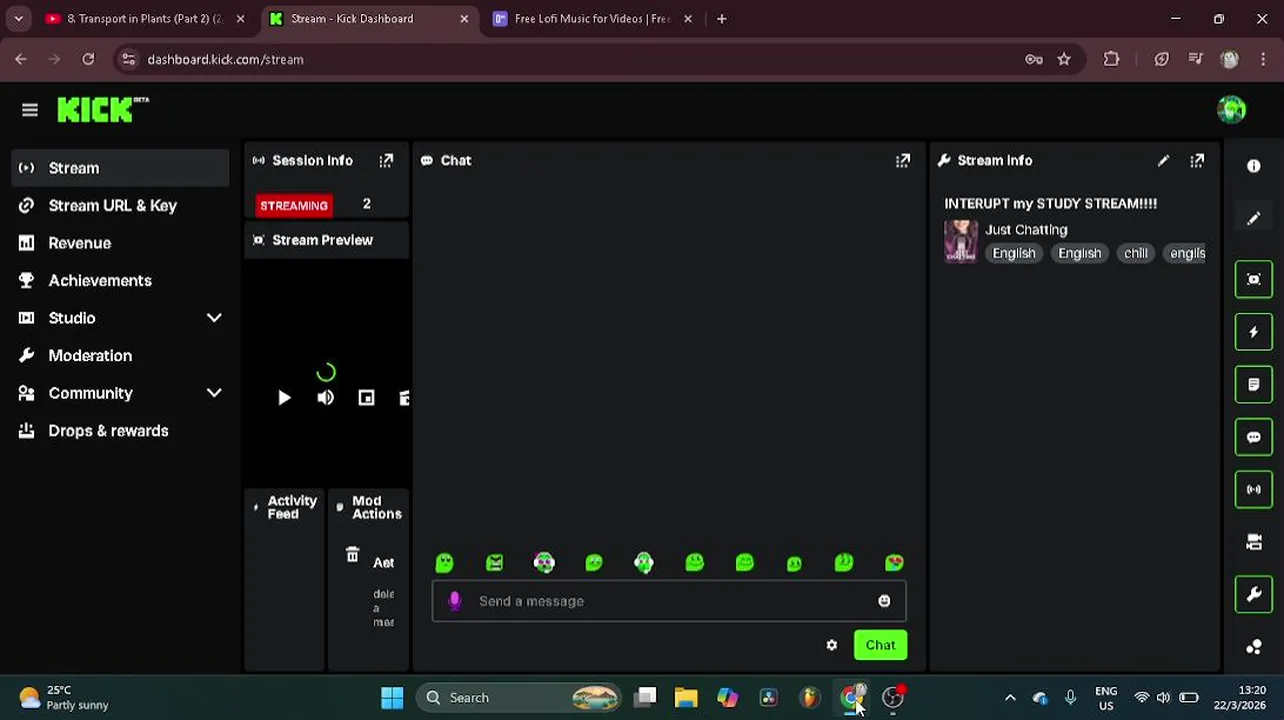Screen dimensions: 1284x720
Task: Open the Chrome tab search dropdown
Action: [18, 18]
